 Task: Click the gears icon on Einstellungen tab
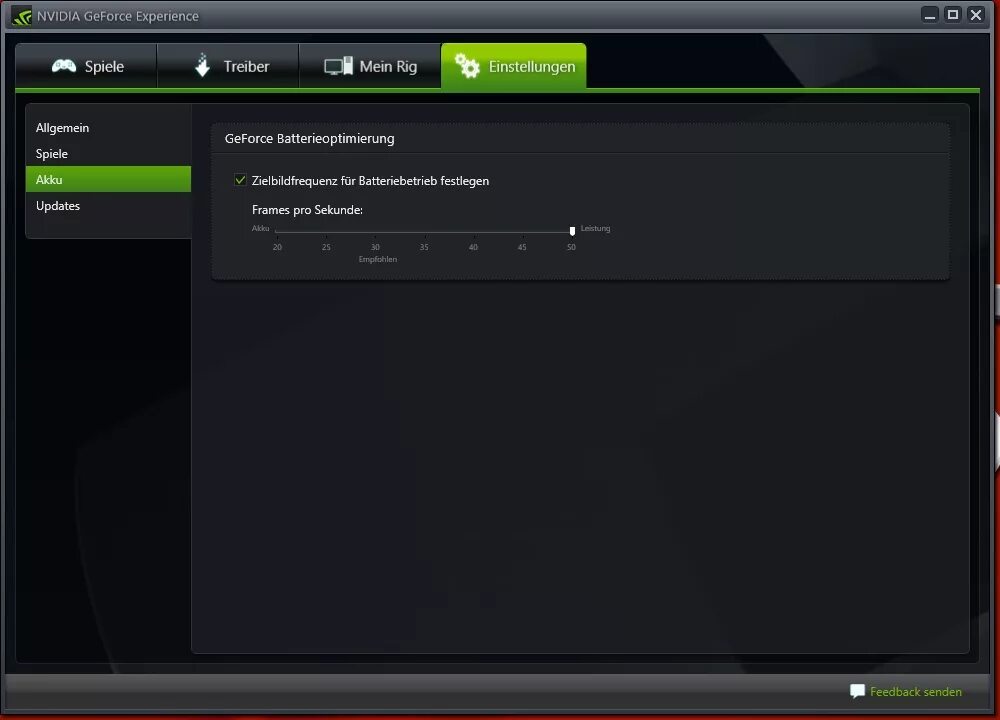[x=467, y=66]
